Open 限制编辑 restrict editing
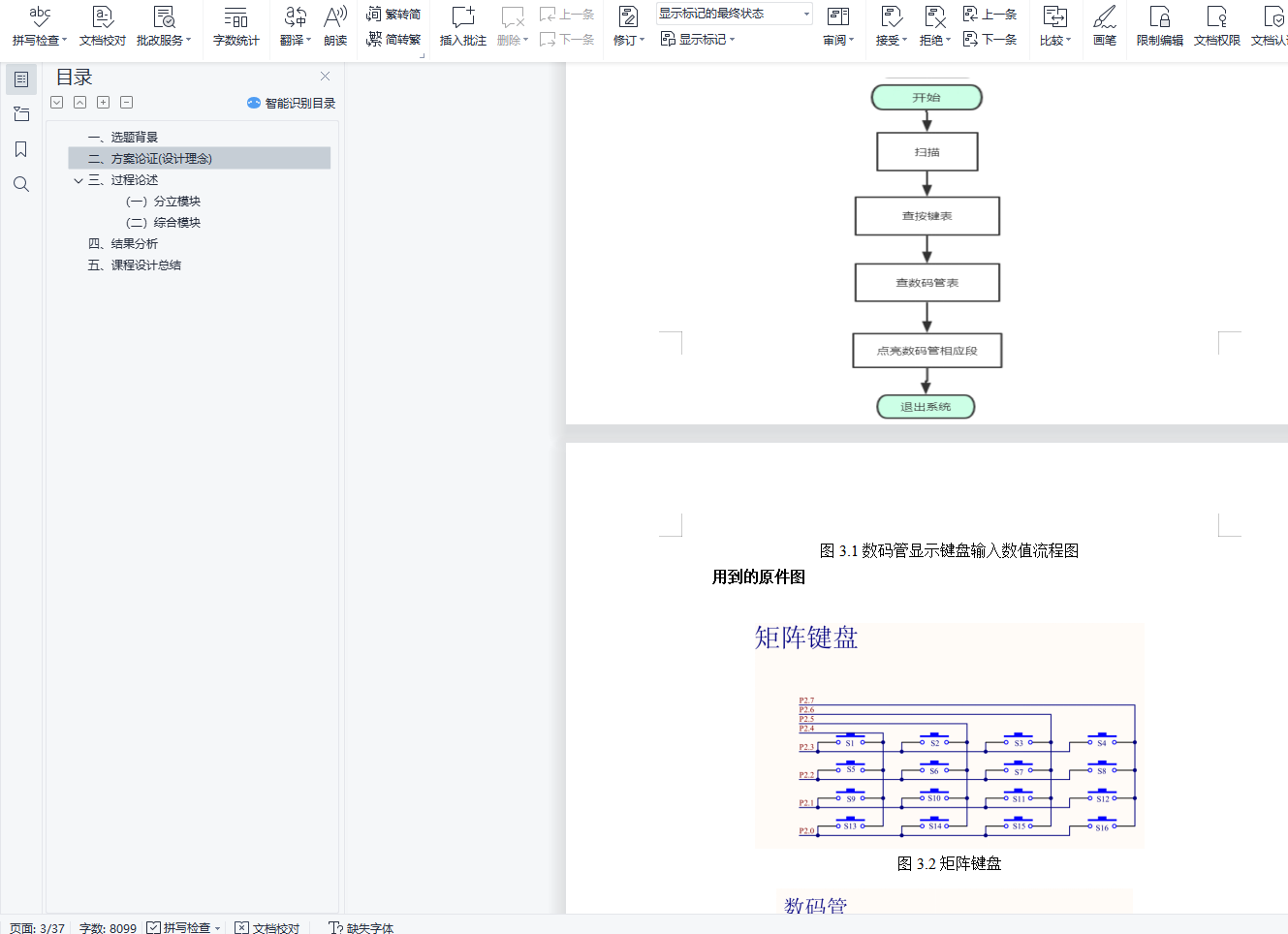1288x934 pixels. coord(1160,25)
